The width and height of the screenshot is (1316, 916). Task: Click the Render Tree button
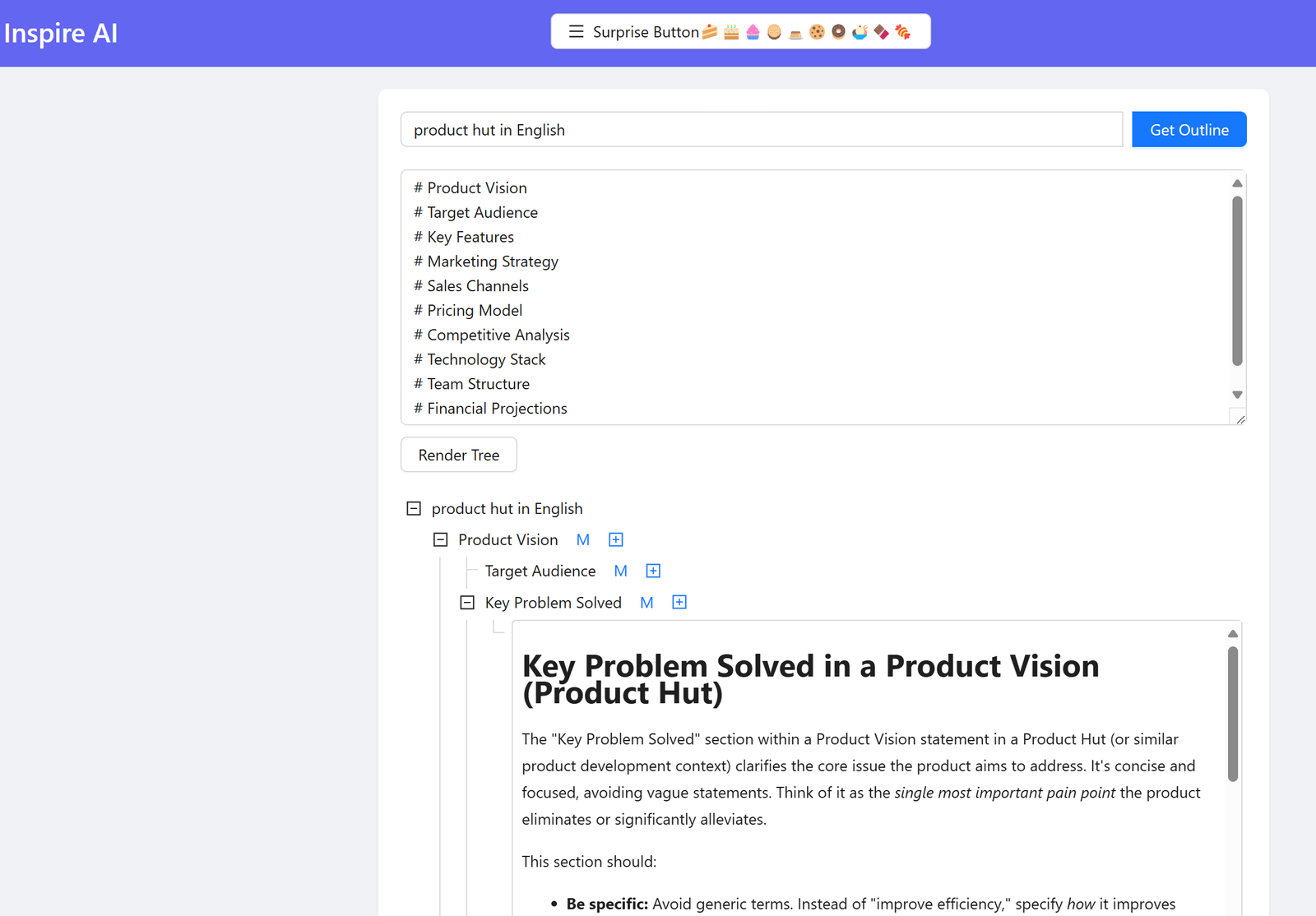pyautogui.click(x=459, y=455)
